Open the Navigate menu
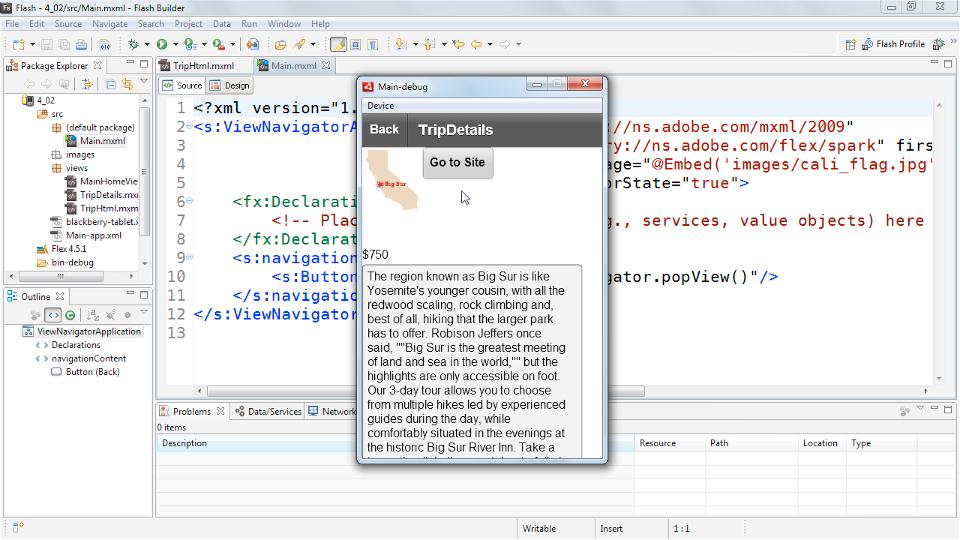The image size is (960, 540). [110, 24]
